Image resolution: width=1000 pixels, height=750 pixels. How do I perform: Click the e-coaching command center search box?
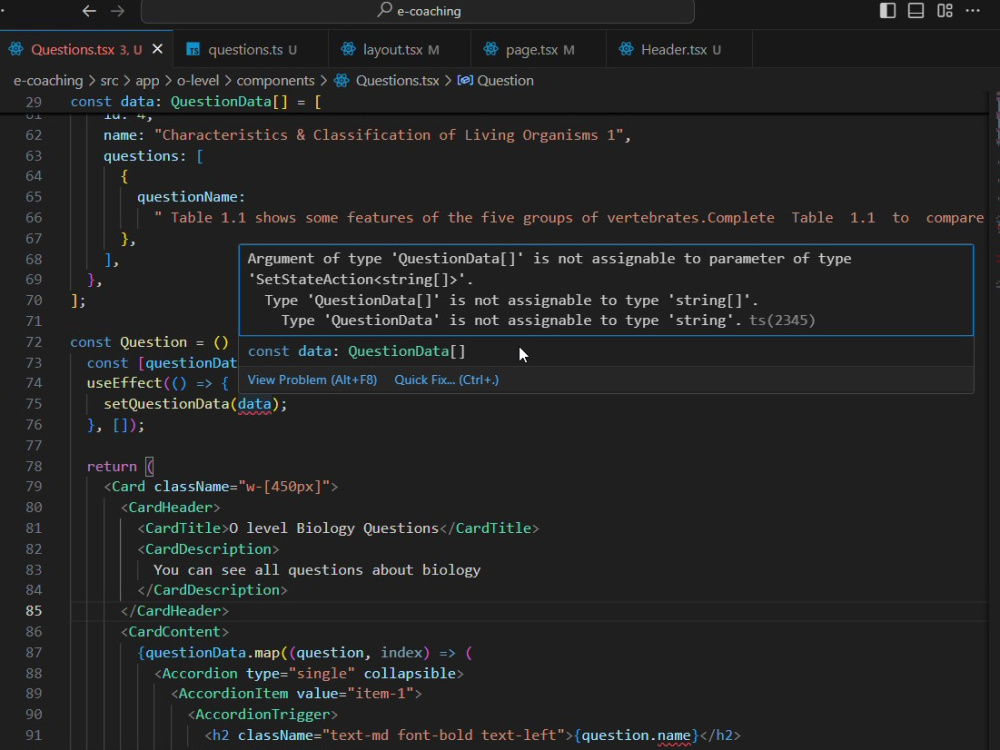[x=418, y=11]
